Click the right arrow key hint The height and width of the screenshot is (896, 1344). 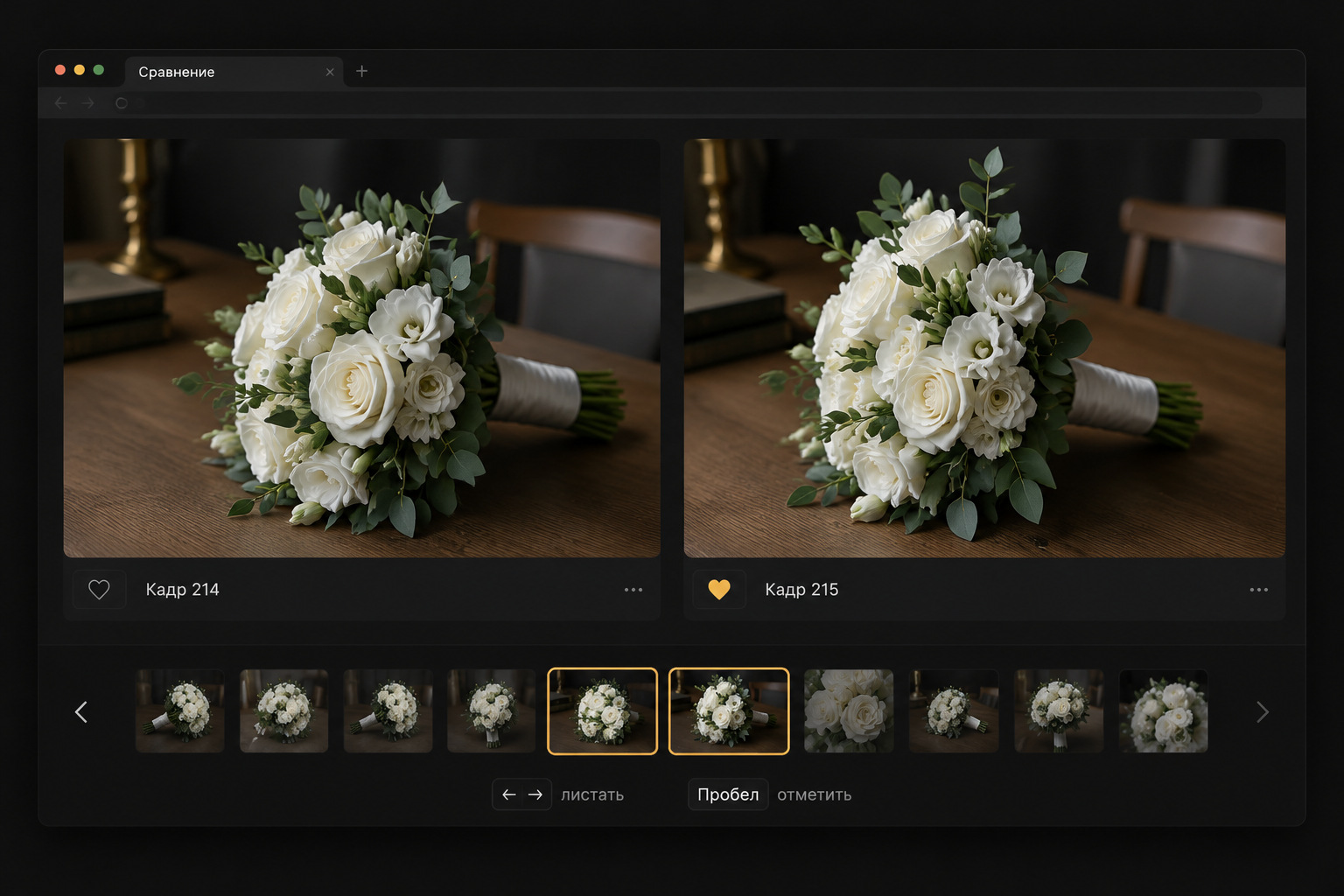pyautogui.click(x=535, y=794)
